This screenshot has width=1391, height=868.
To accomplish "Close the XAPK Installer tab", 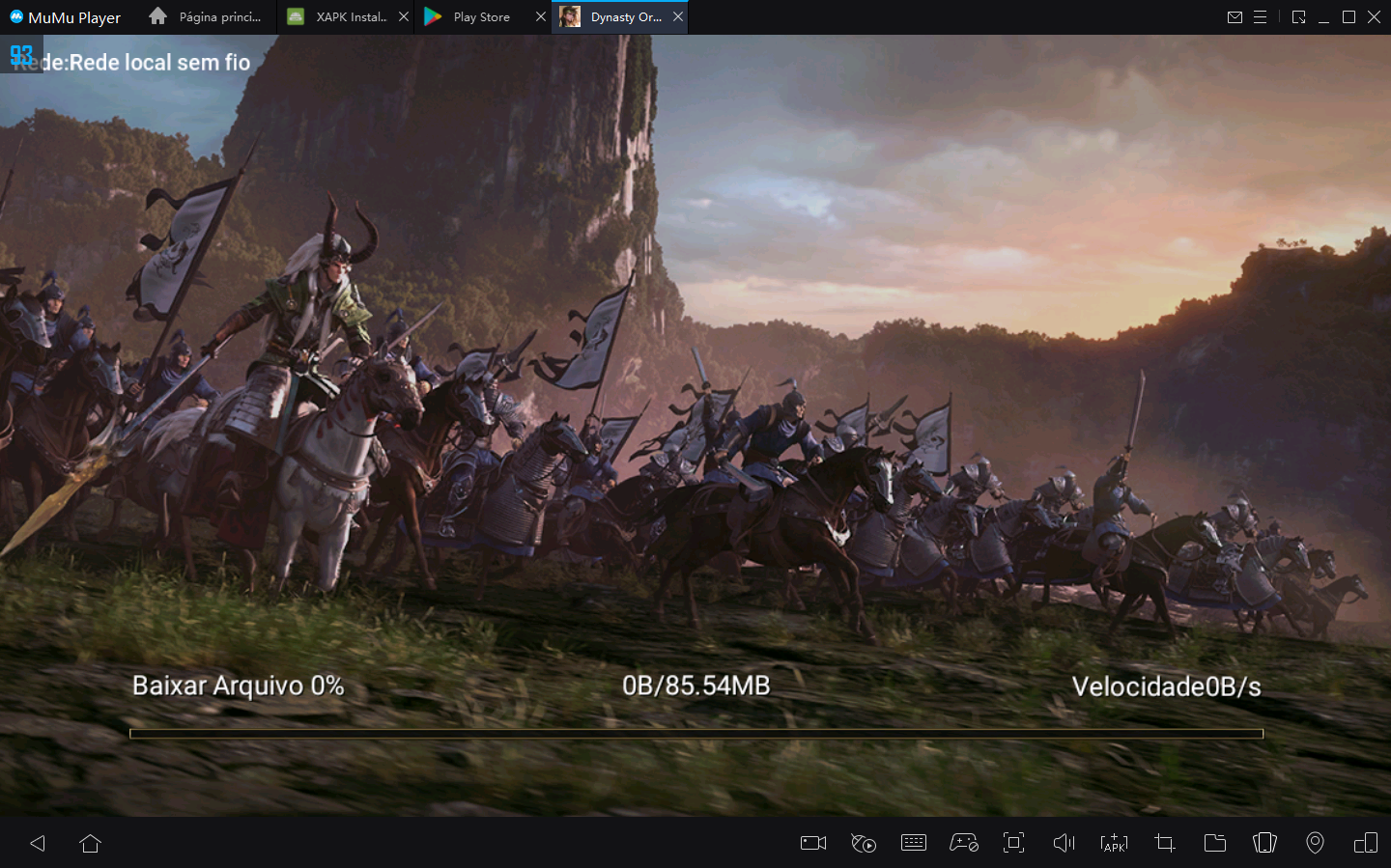I will coord(404,17).
